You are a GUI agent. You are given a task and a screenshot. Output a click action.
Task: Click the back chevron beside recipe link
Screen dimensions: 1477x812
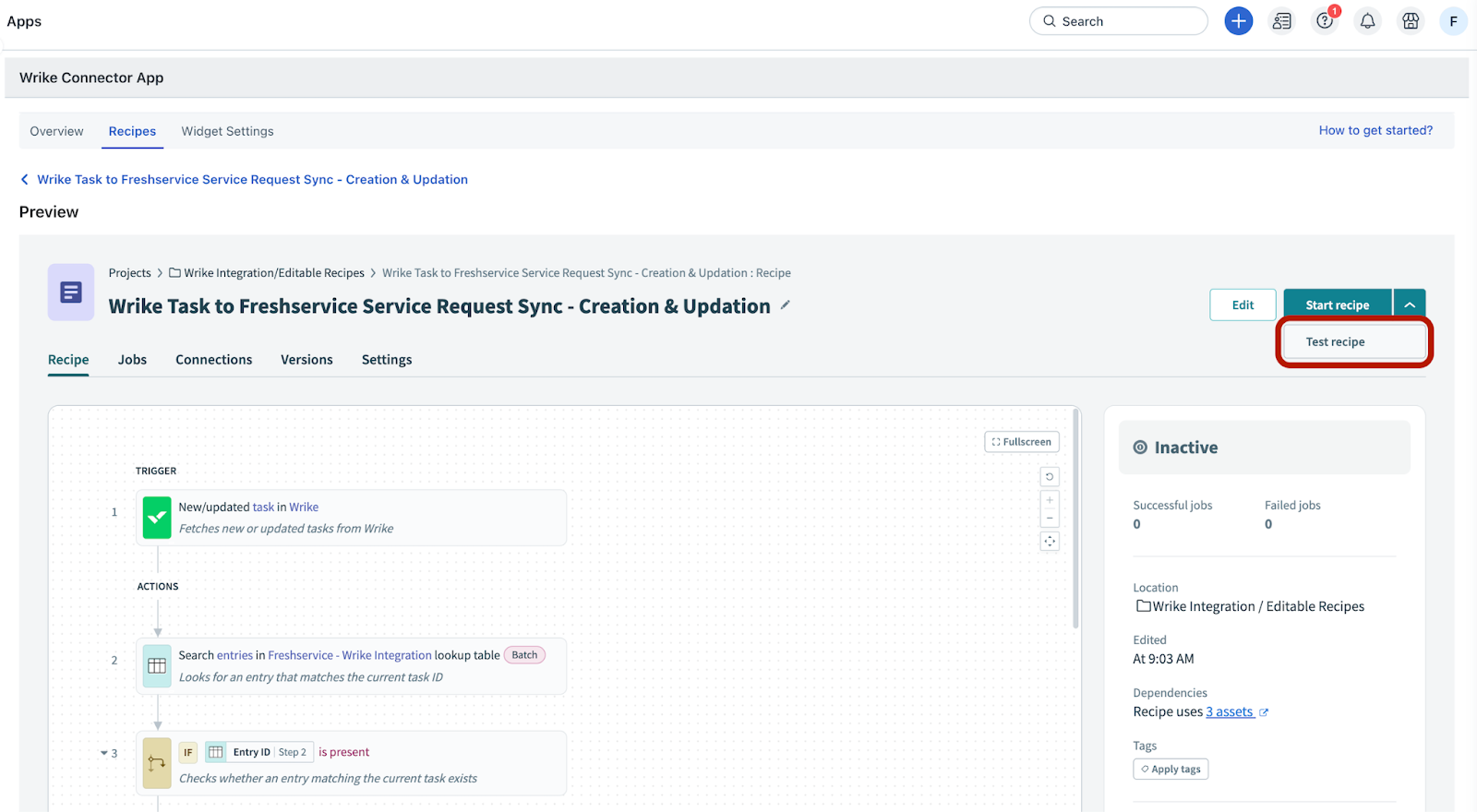point(24,179)
